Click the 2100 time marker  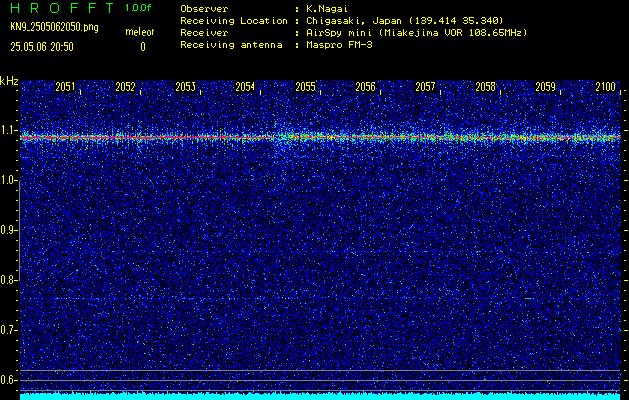tap(605, 87)
